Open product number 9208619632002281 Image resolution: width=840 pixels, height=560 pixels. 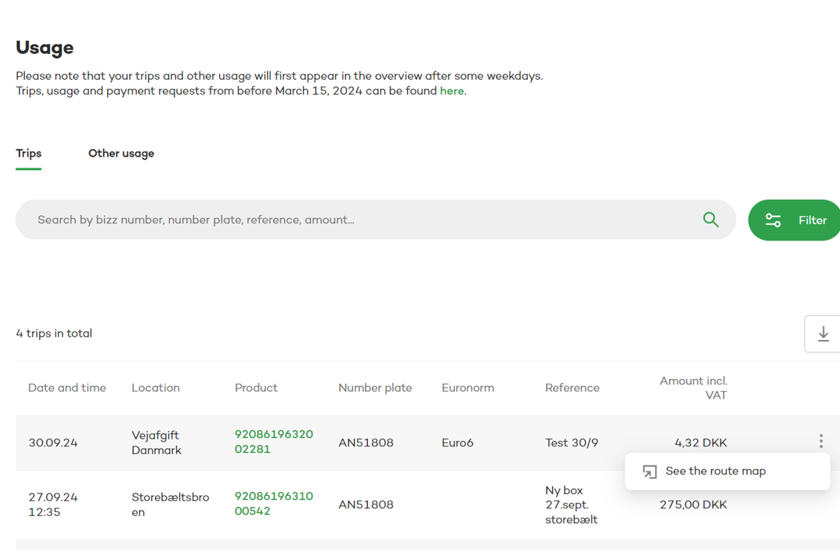pyautogui.click(x=273, y=442)
